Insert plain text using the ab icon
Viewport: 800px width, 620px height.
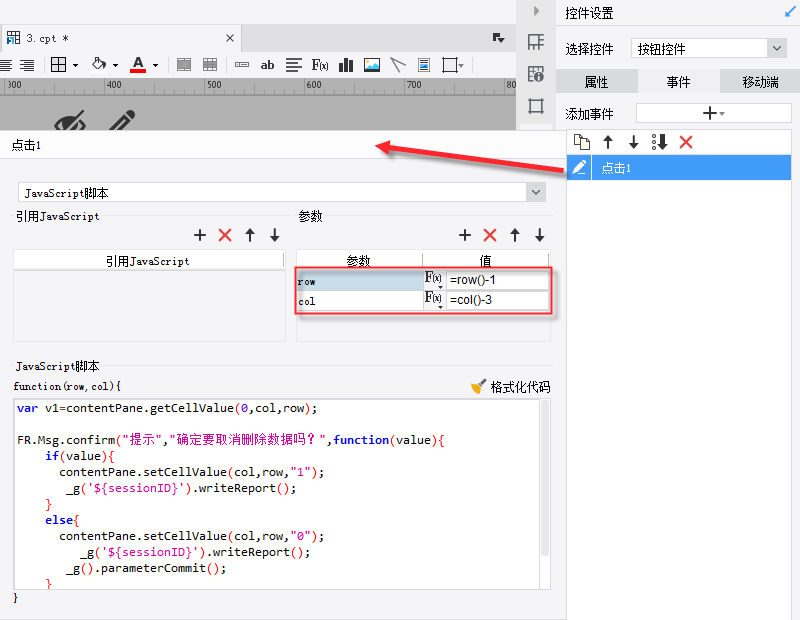267,65
